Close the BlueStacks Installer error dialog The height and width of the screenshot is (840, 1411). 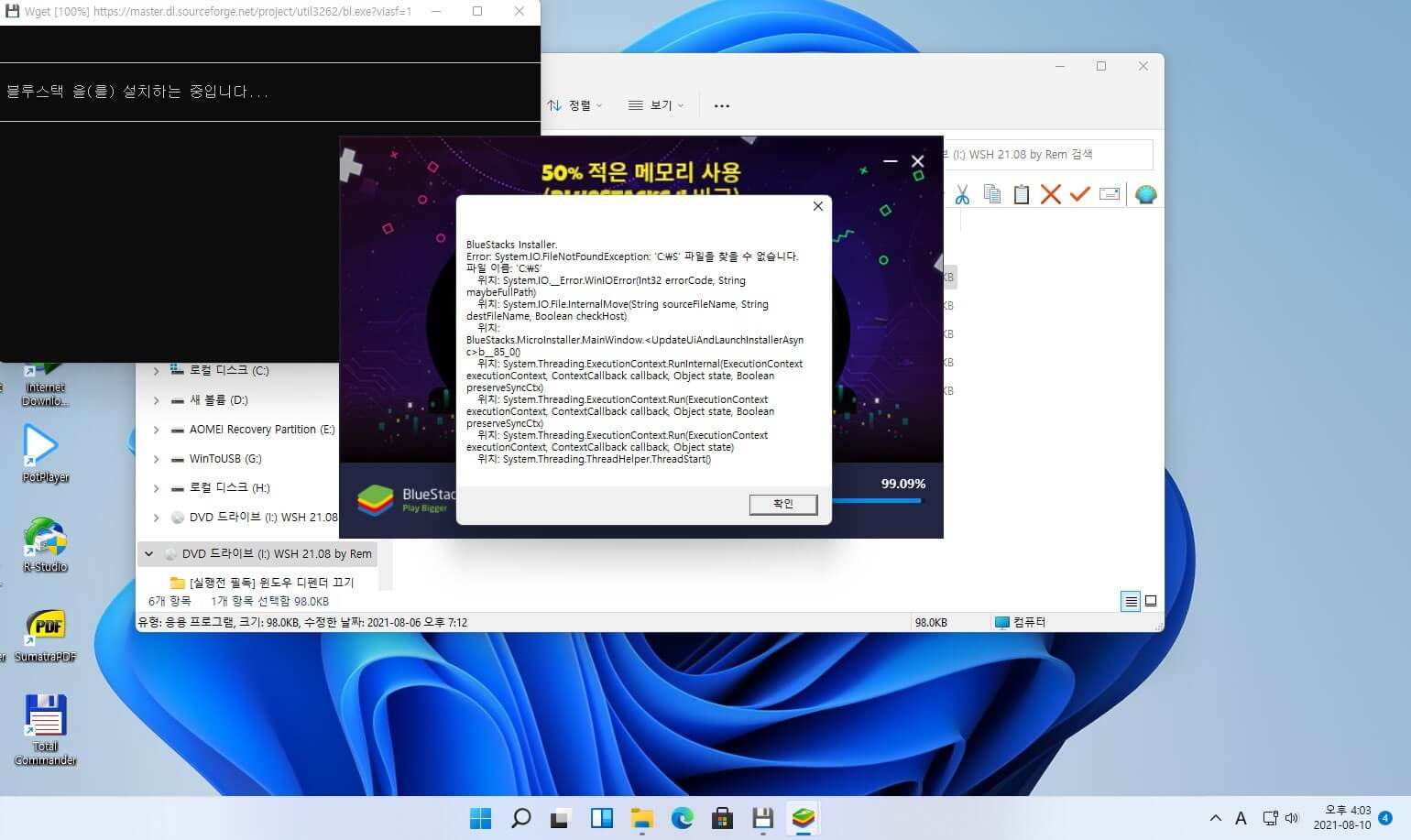tap(818, 206)
